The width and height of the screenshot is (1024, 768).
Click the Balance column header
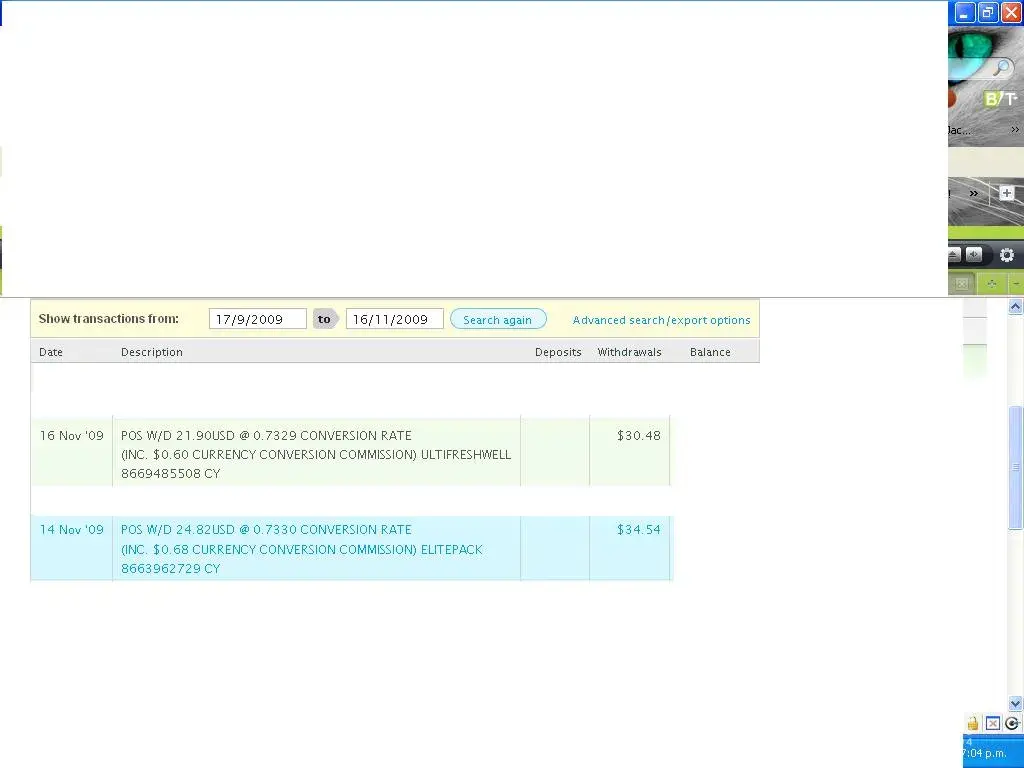pos(710,352)
